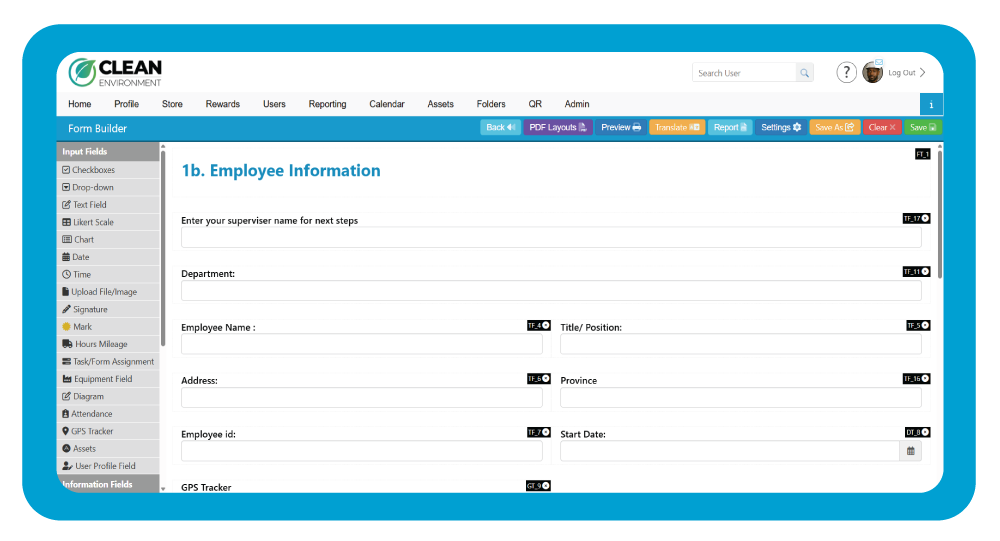
Task: Open the TF_6 Address field badge
Action: (538, 379)
